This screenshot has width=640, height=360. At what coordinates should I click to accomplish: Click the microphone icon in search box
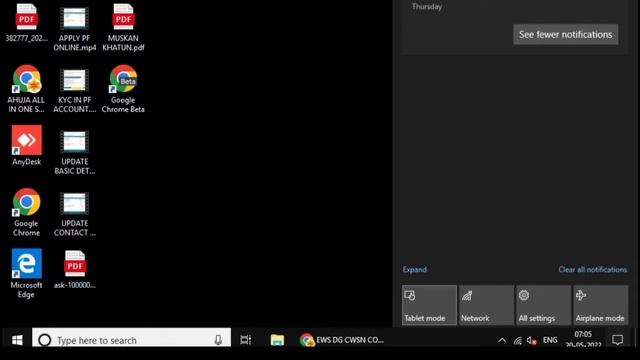218,340
